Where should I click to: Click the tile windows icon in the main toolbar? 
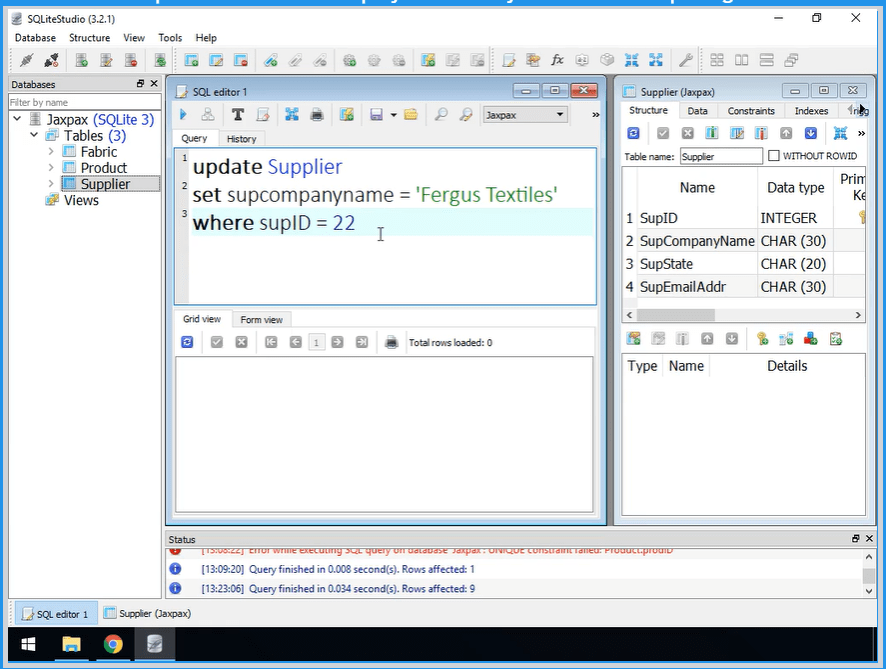(x=717, y=60)
